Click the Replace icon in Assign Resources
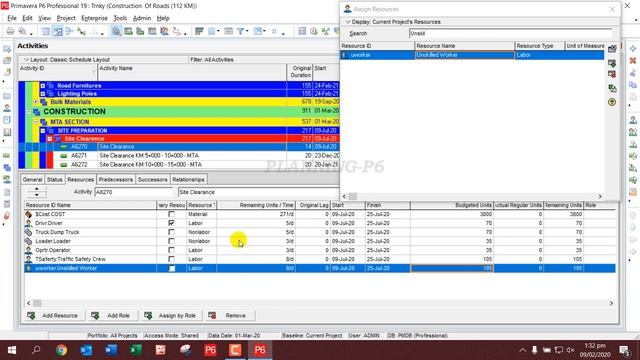This screenshot has width=640, height=360. coord(612,88)
